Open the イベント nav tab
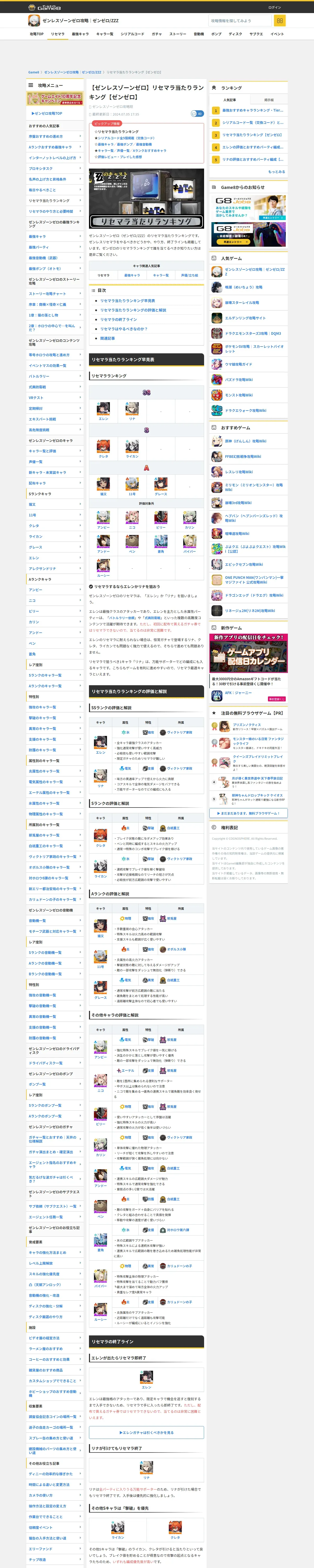 click(277, 34)
